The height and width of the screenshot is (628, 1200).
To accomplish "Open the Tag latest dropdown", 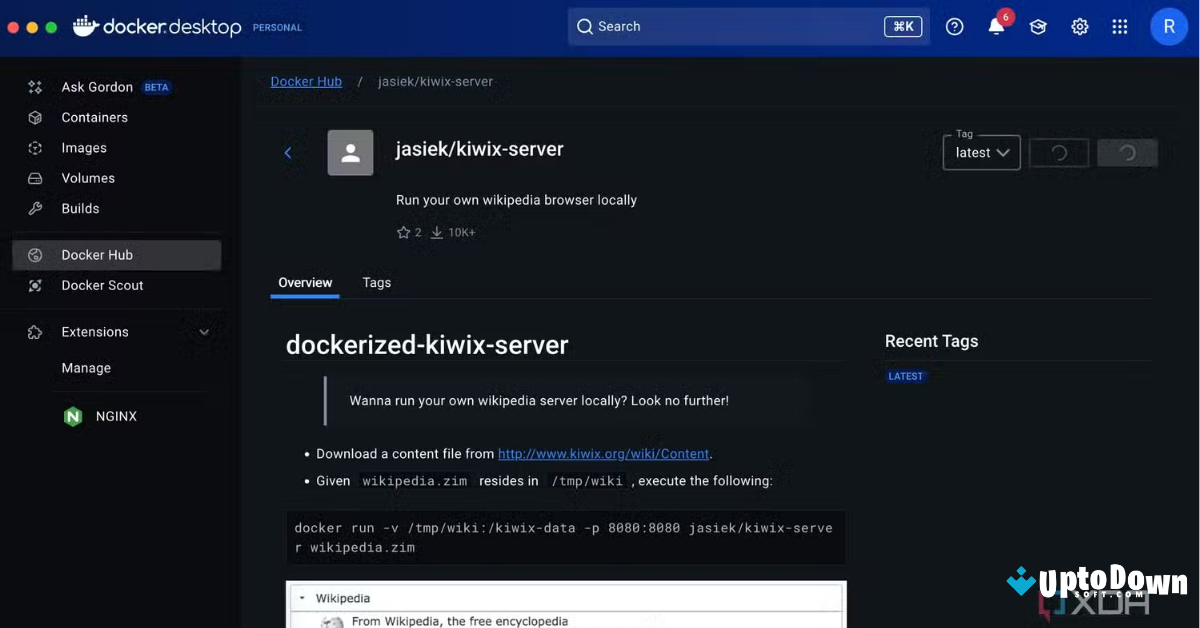I will pos(981,153).
